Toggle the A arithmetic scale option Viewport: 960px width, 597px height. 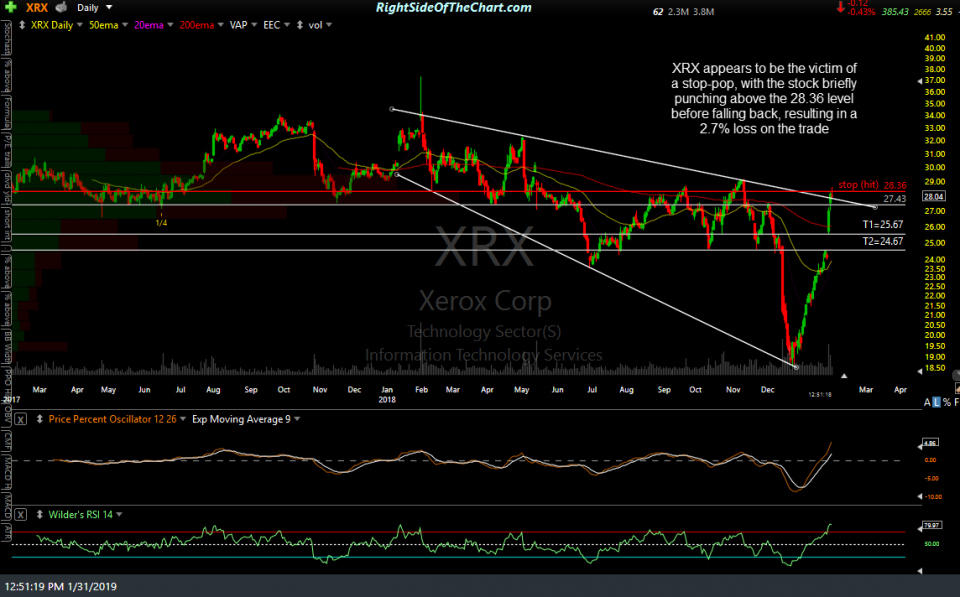[x=927, y=403]
